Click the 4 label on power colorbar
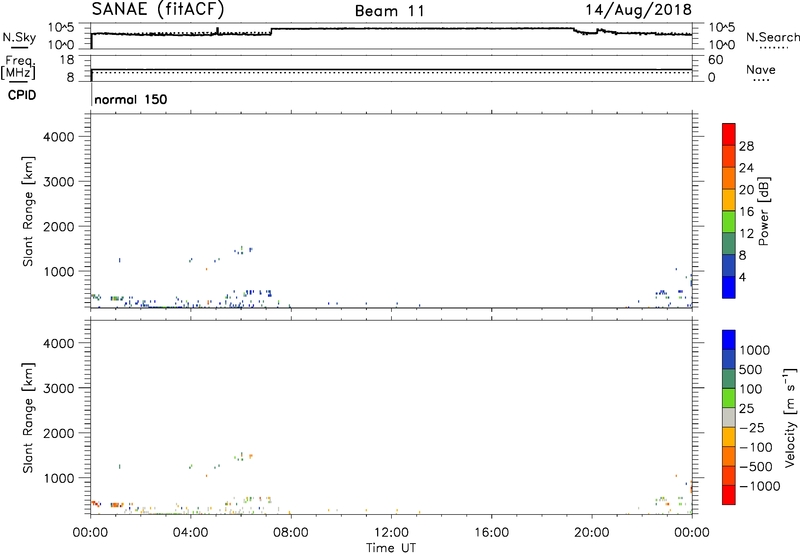This screenshot has width=800, height=554. [742, 278]
